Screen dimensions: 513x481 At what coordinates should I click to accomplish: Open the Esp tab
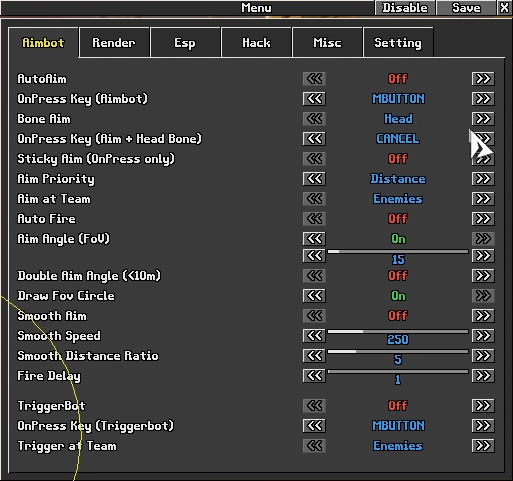[185, 42]
